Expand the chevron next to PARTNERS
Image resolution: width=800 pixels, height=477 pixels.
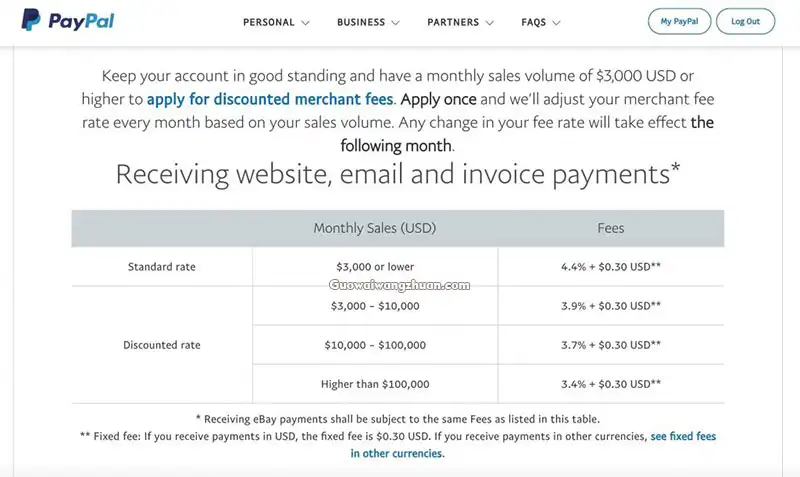click(490, 23)
